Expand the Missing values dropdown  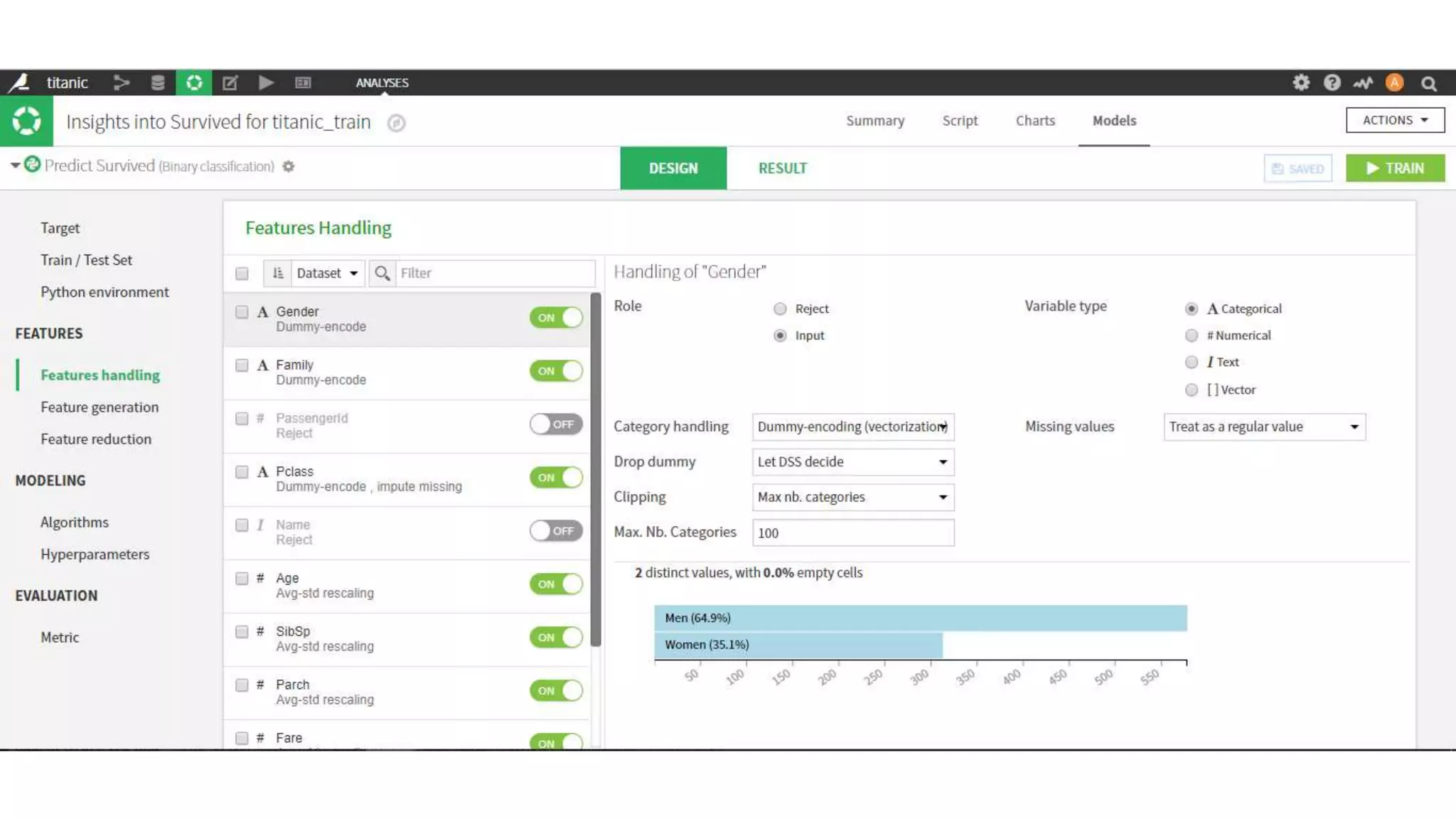pyautogui.click(x=1263, y=427)
